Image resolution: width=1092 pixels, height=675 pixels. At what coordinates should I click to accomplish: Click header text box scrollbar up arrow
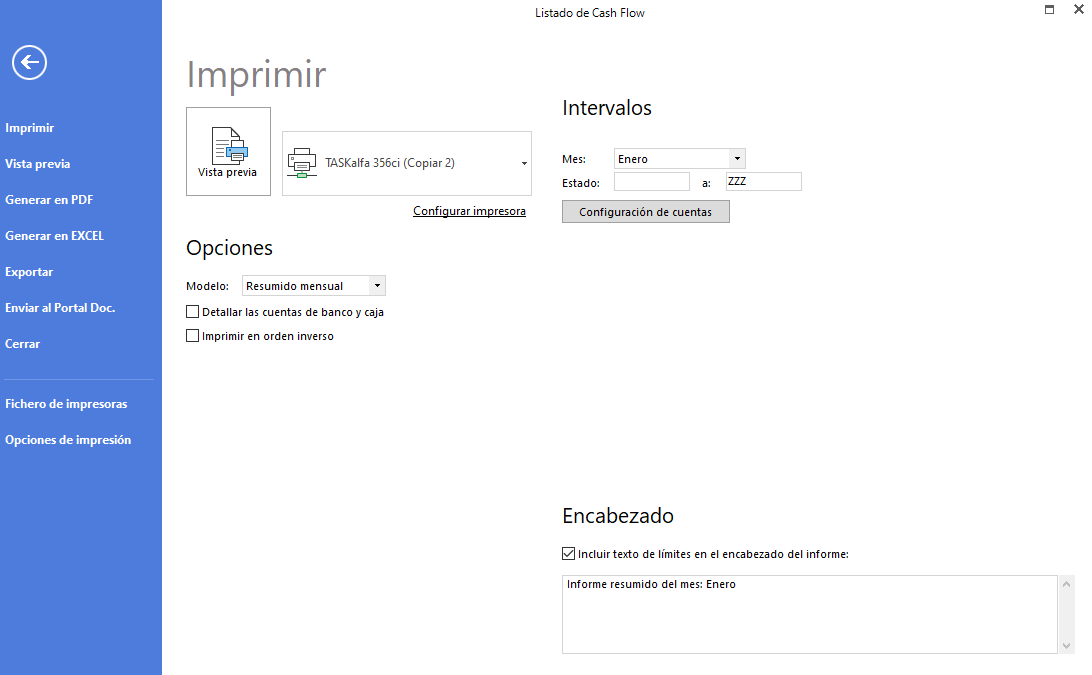pos(1066,584)
